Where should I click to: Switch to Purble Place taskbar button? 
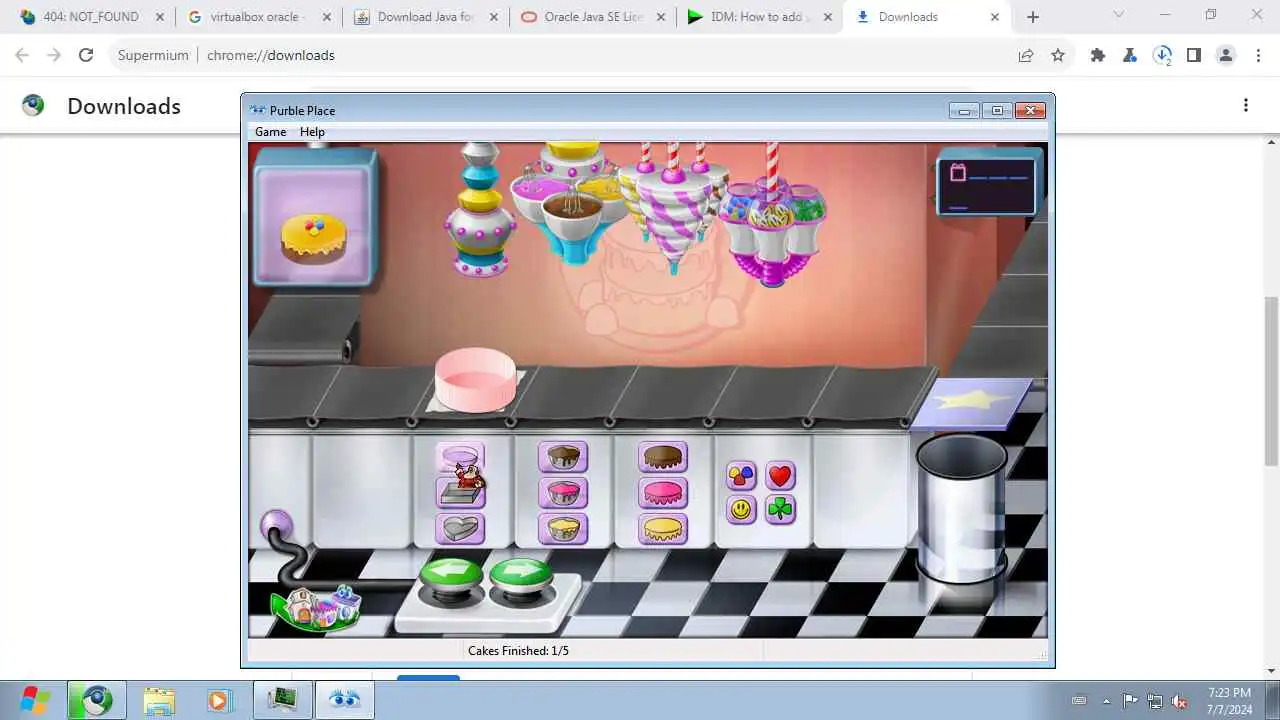(345, 700)
